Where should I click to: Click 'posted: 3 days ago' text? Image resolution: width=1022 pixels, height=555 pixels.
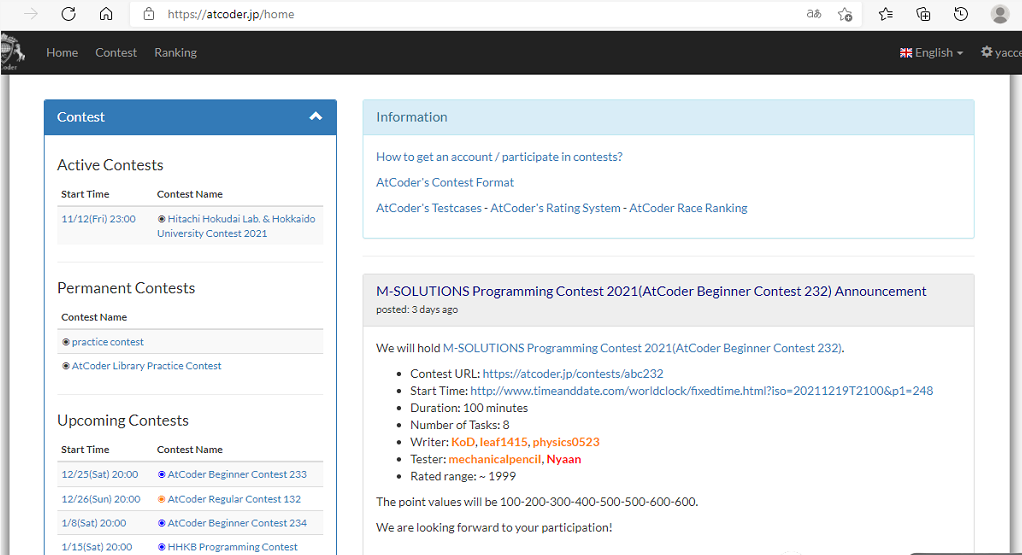tap(417, 309)
